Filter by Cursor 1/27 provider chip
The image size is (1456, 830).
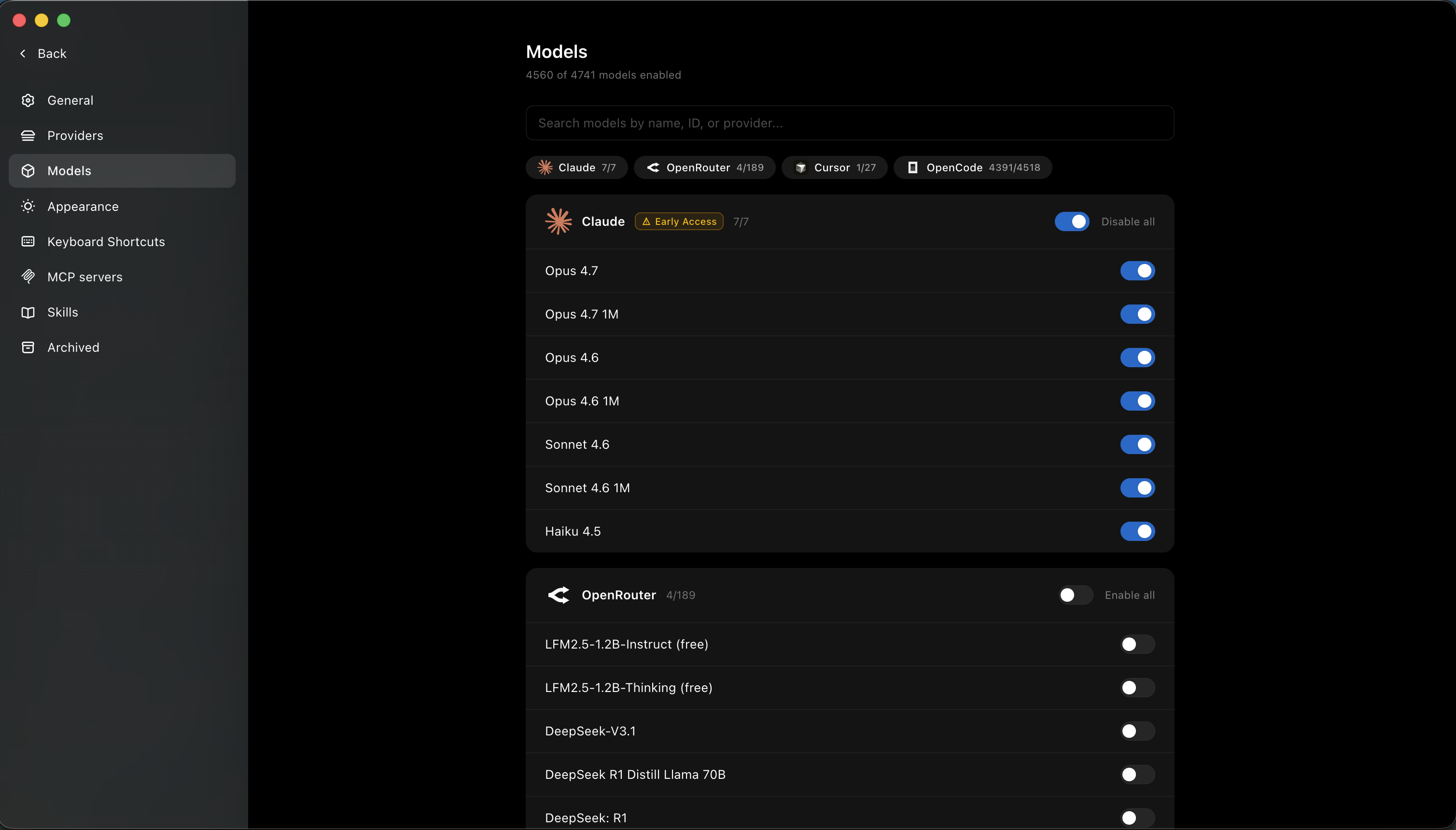tap(834, 167)
